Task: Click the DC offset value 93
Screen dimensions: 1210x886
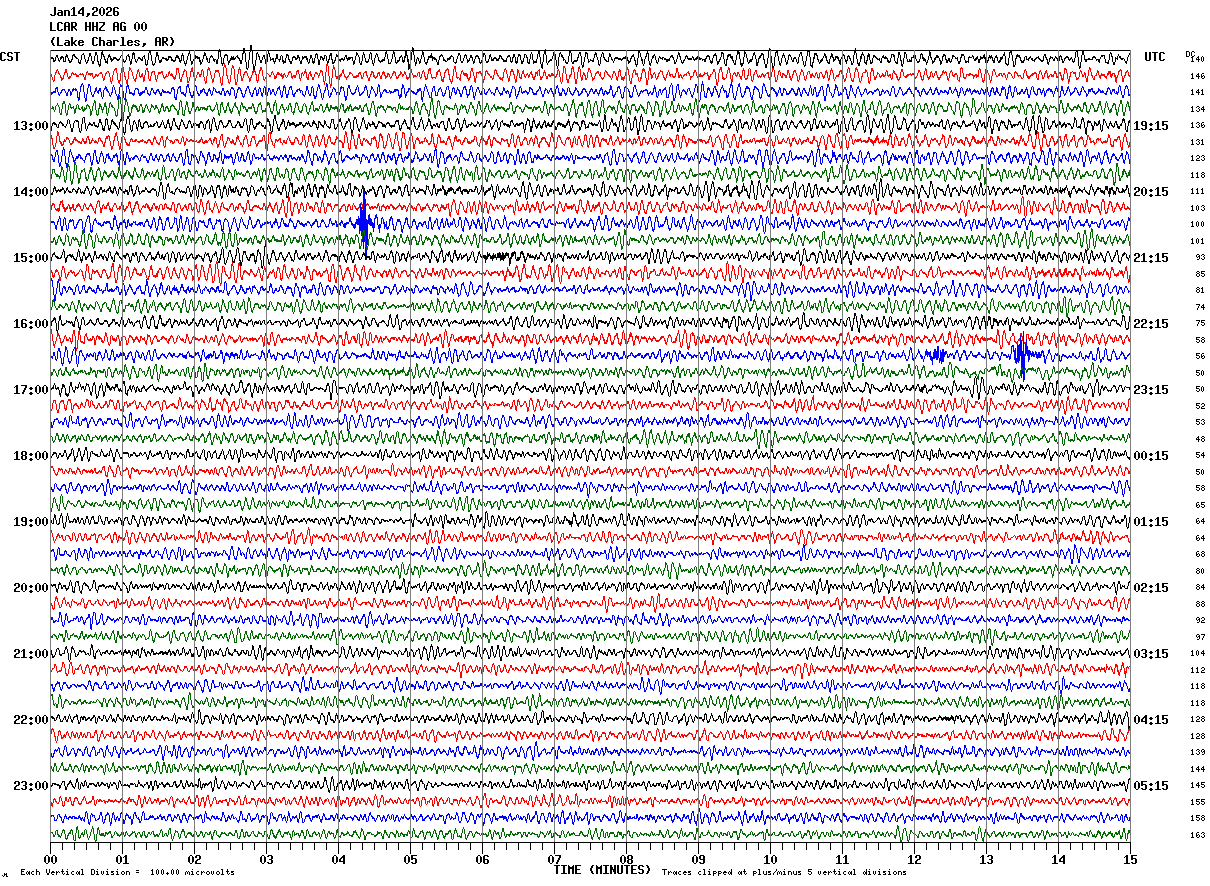Action: [x=1199, y=258]
